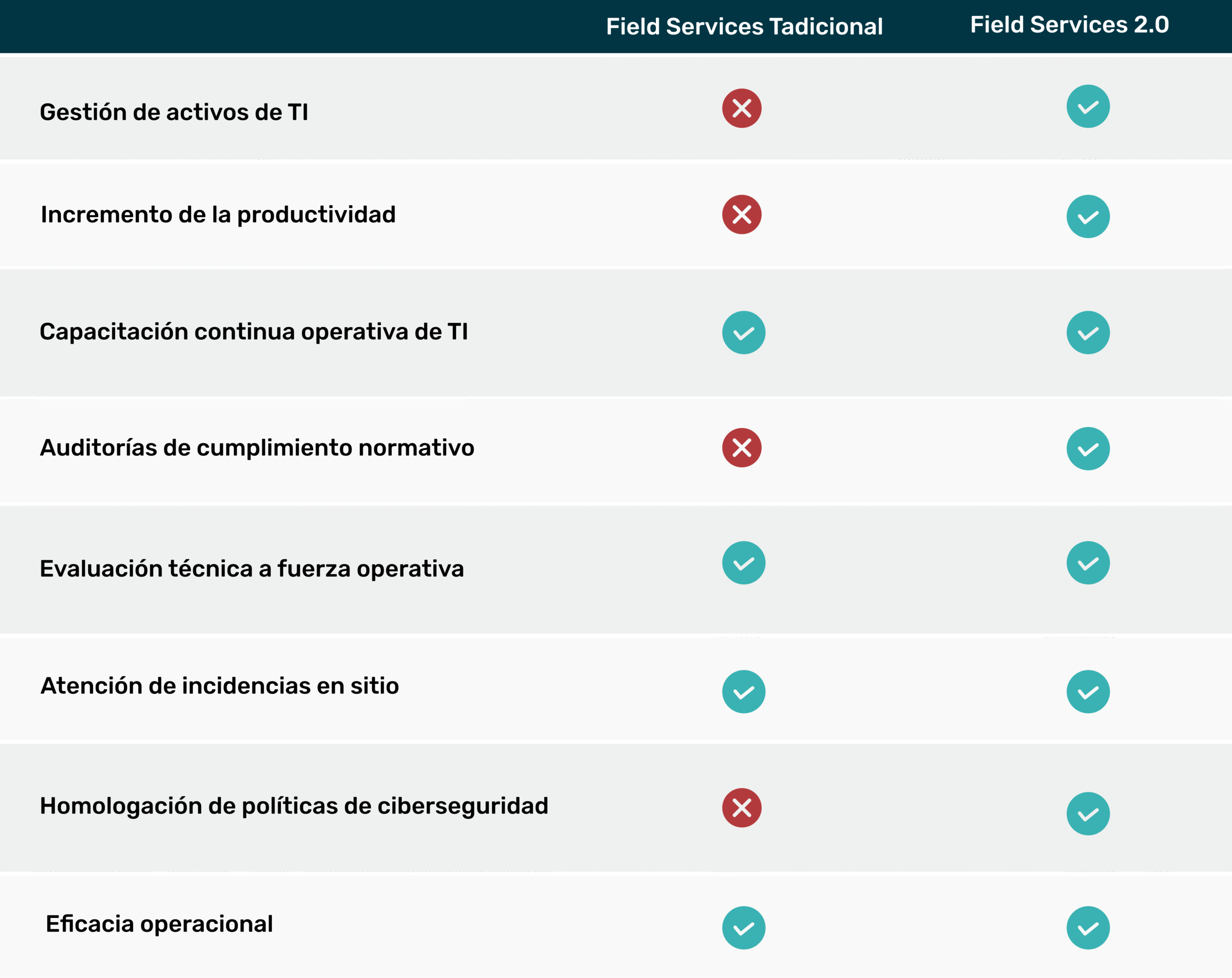Click Tradicional checkmark for Atención de incidencias en sitio
Image resolution: width=1232 pixels, height=978 pixels.
point(744,692)
